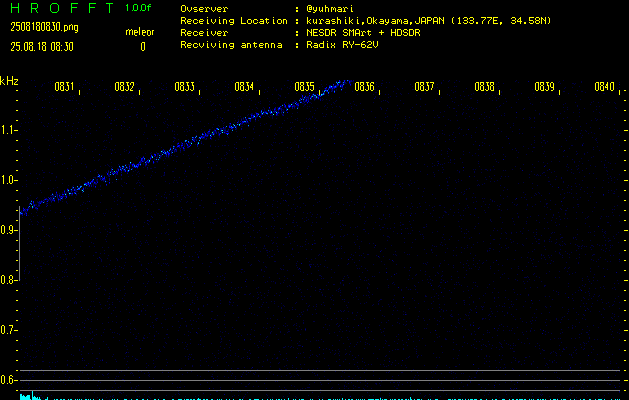The width and height of the screenshot is (629, 400).
Task: Click the observer name @yuhmari
Action: tap(330, 9)
